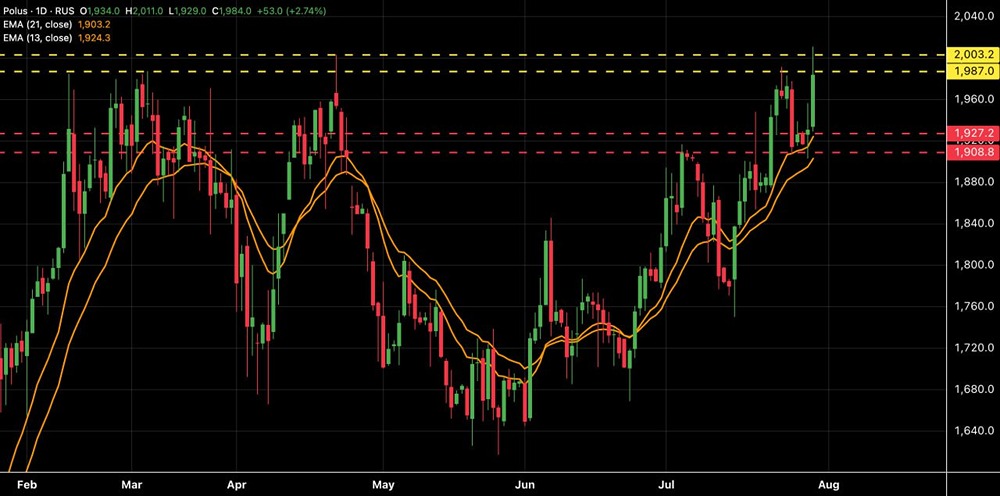Click the yellow 2,003.2 price label
This screenshot has height=496, width=1000.
pos(973,55)
